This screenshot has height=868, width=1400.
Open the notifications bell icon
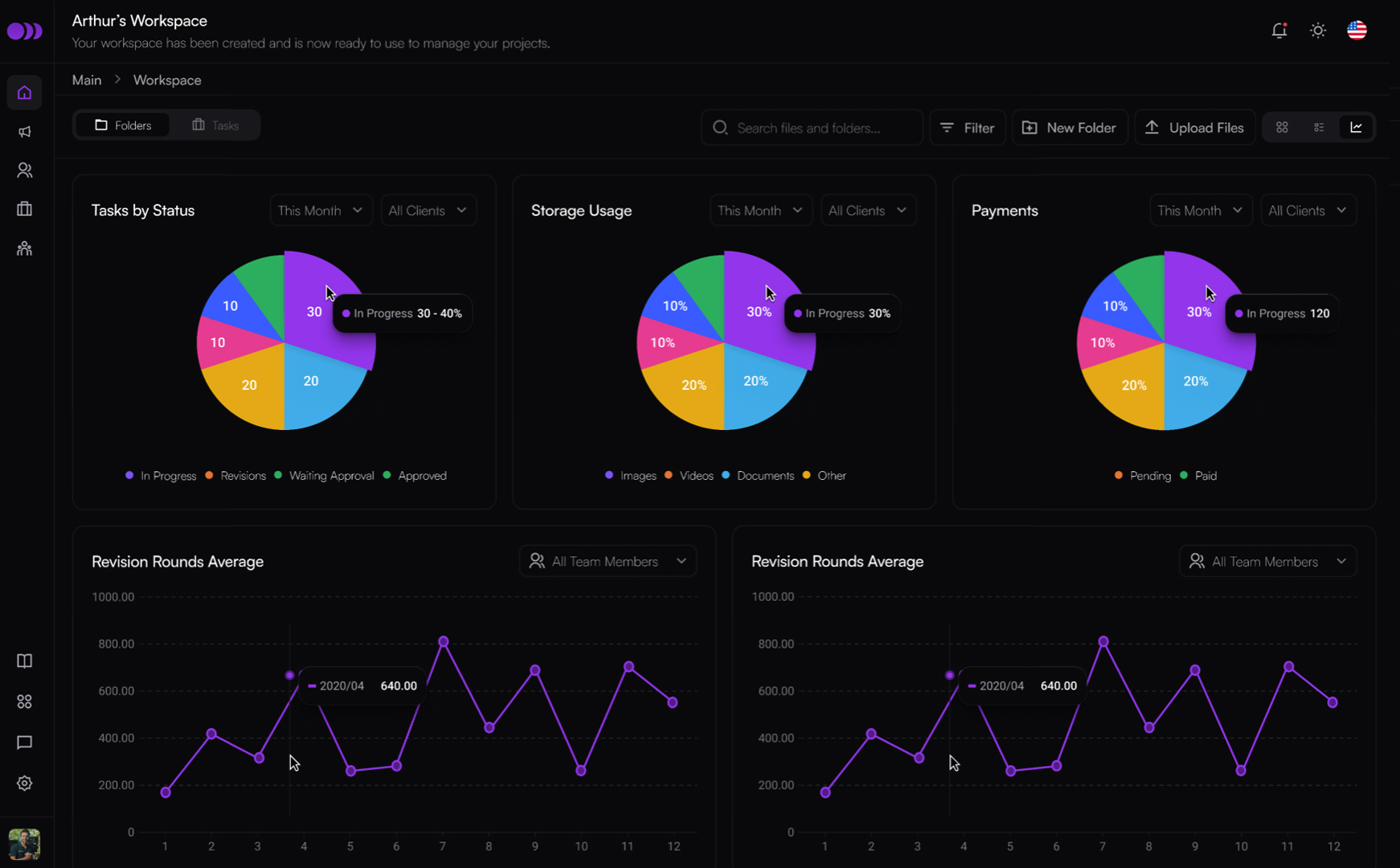point(1279,30)
